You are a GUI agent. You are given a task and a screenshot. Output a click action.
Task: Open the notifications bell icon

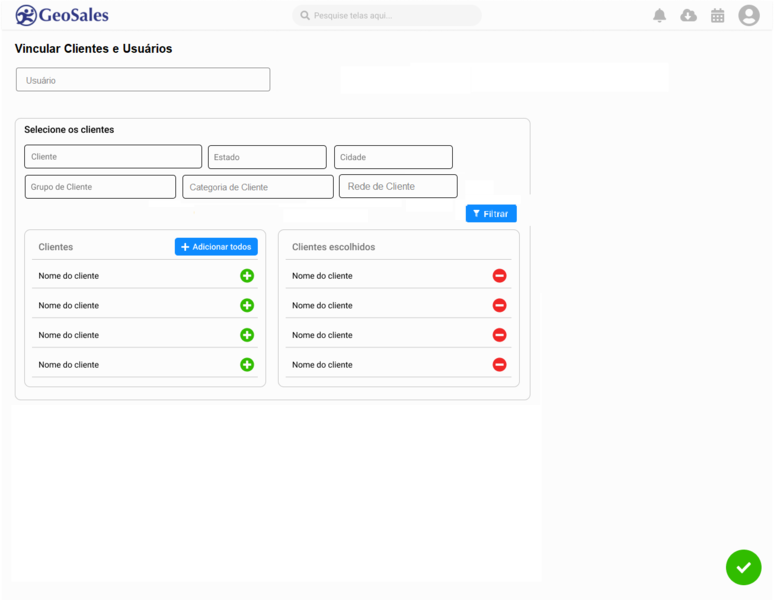pos(659,16)
